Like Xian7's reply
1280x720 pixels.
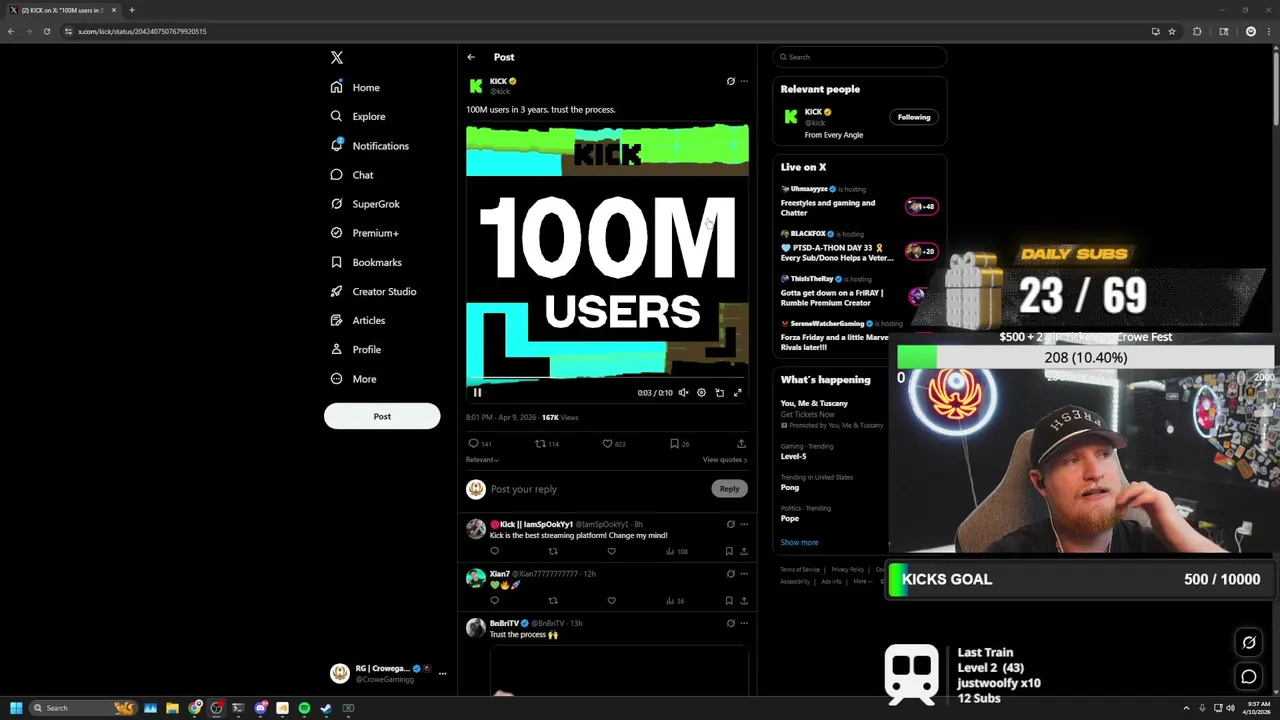tap(611, 601)
